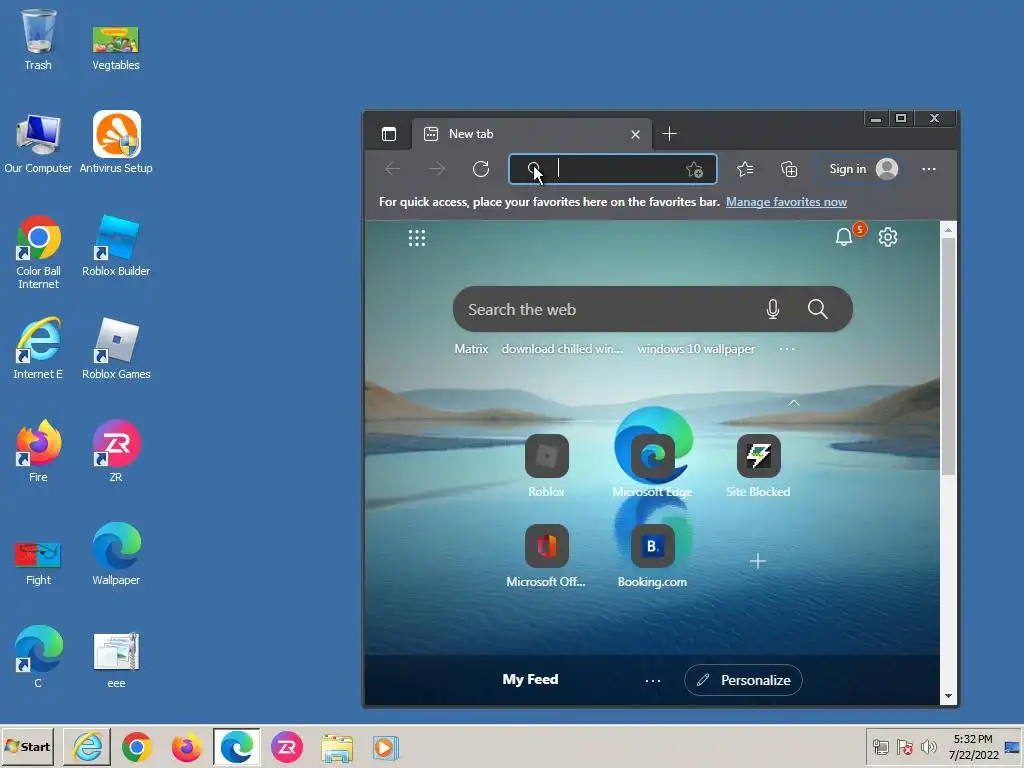Image resolution: width=1024 pixels, height=768 pixels.
Task: Open the Favorites list icon
Action: click(x=745, y=169)
